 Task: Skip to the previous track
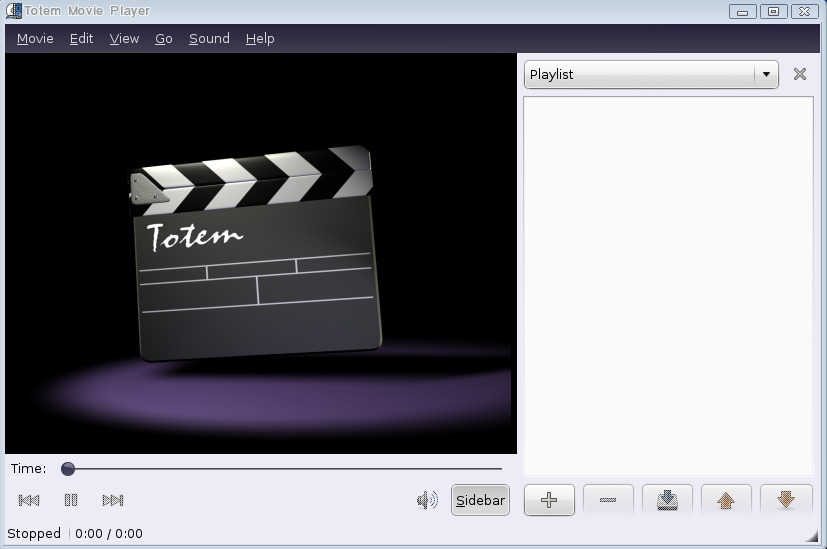point(29,500)
